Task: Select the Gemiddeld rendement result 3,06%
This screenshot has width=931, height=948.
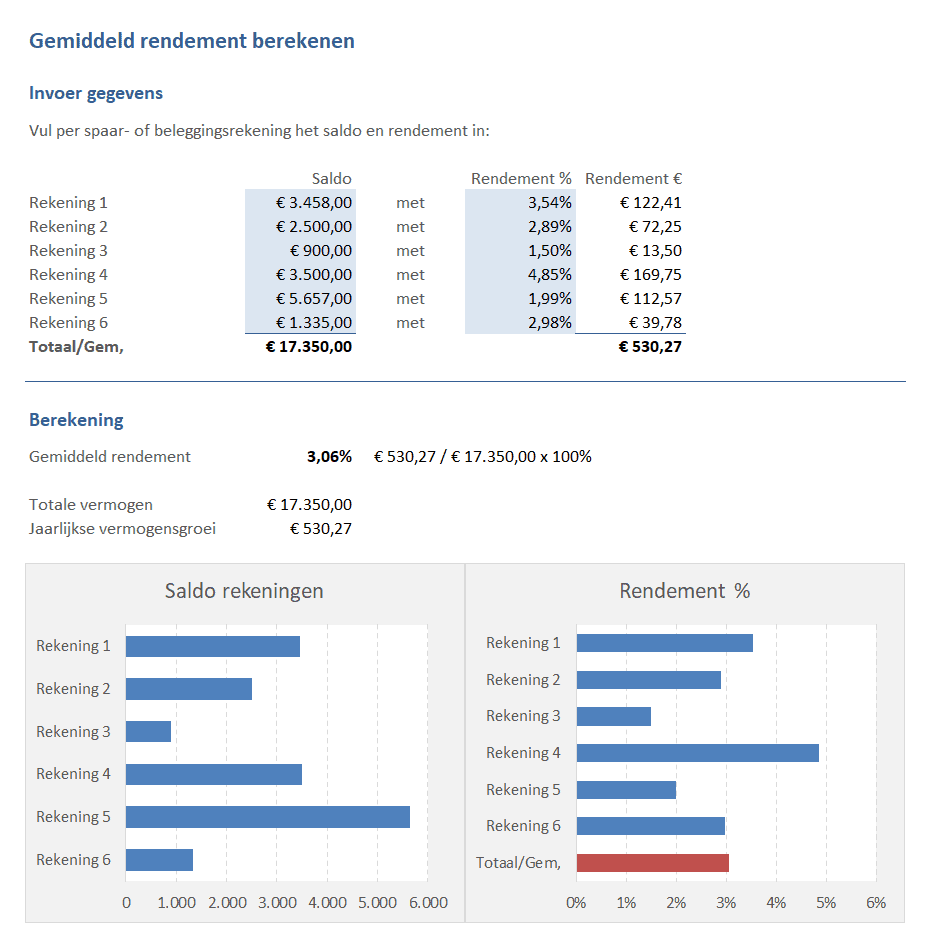Action: (329, 457)
